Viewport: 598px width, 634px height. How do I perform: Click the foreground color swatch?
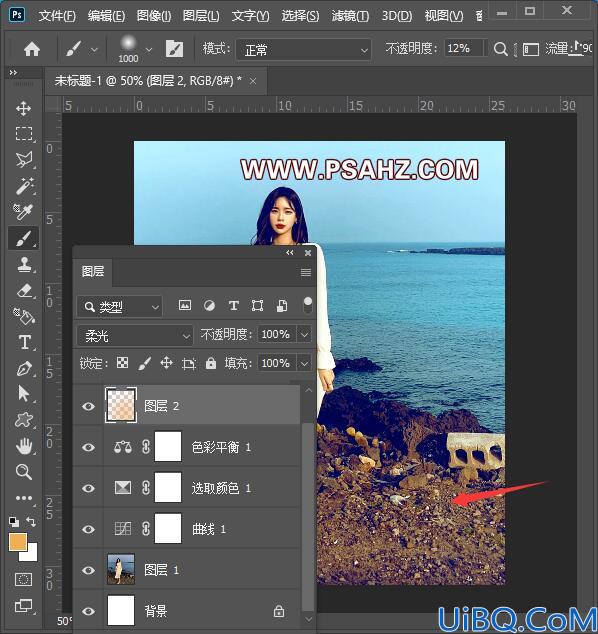point(18,542)
